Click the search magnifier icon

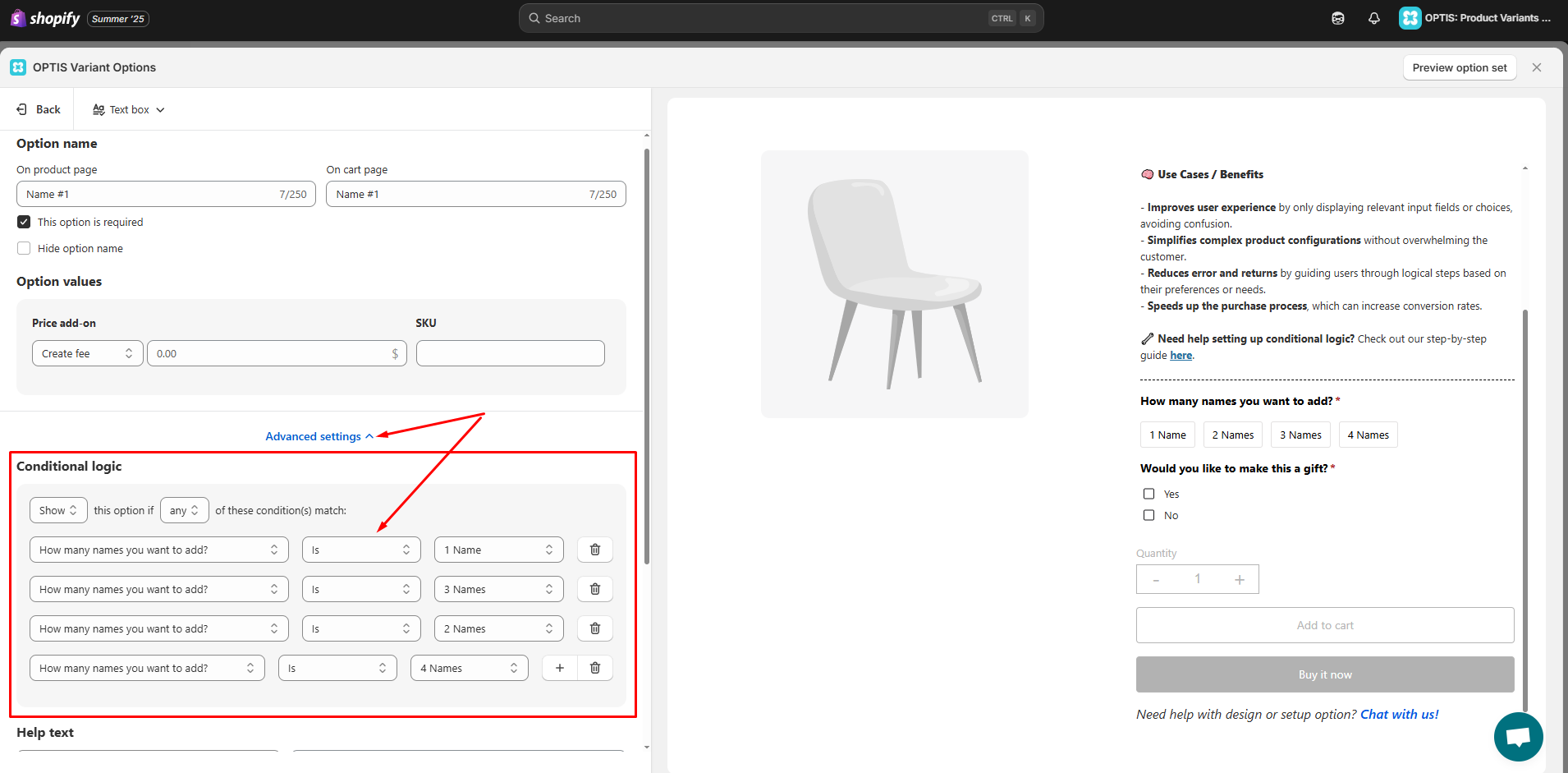534,18
